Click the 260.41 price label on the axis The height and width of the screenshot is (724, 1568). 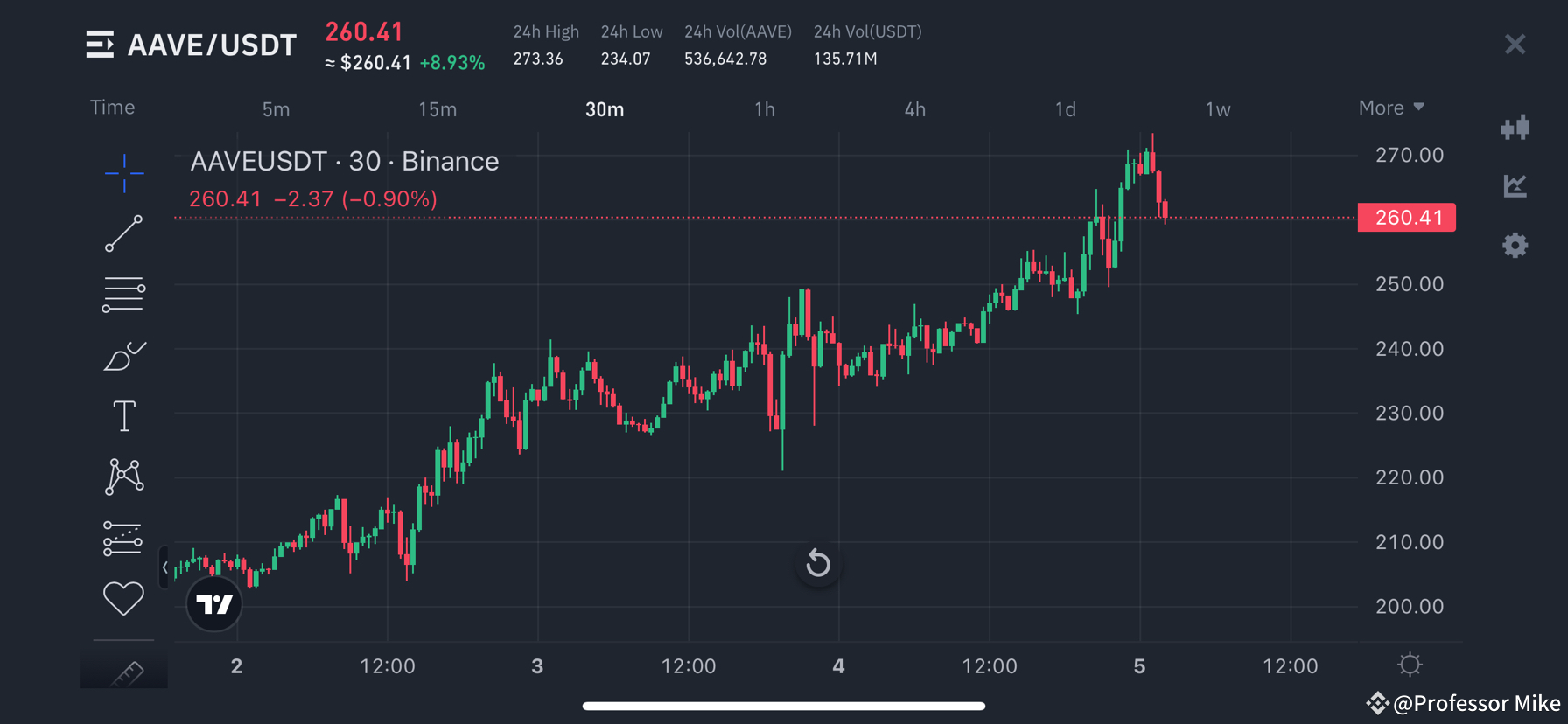point(1406,217)
